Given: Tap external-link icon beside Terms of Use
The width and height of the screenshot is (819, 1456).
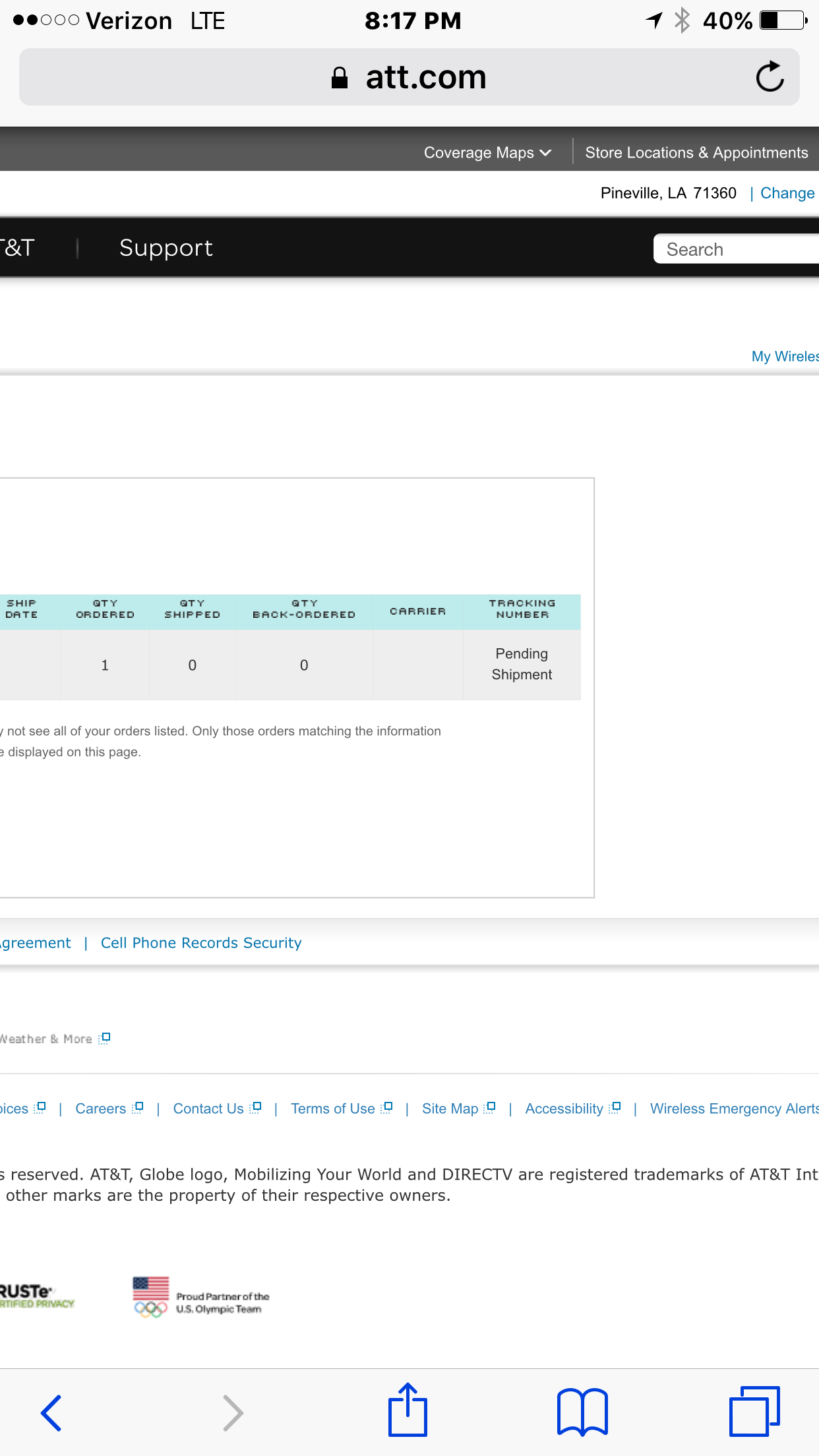Looking at the screenshot, I should pos(386,1108).
